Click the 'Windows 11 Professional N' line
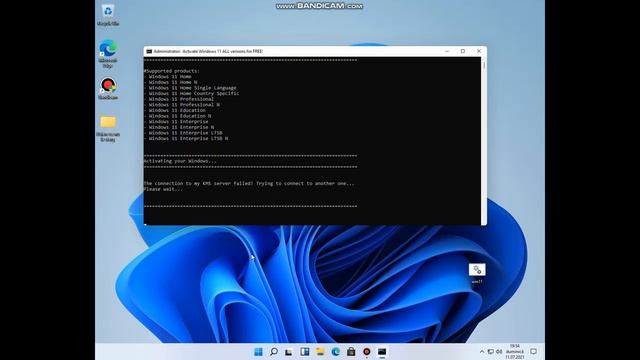This screenshot has height=360, width=640. (182, 105)
